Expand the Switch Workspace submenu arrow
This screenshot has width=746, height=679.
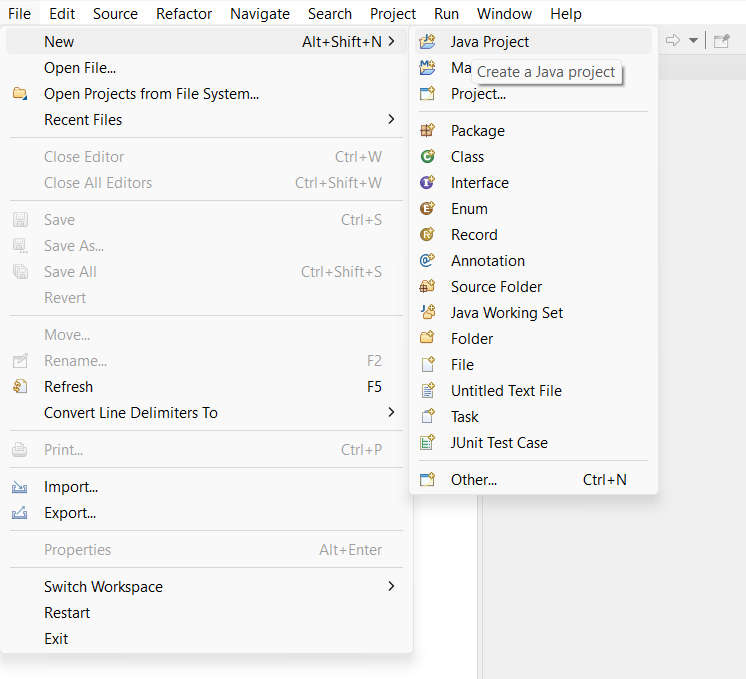coord(391,587)
